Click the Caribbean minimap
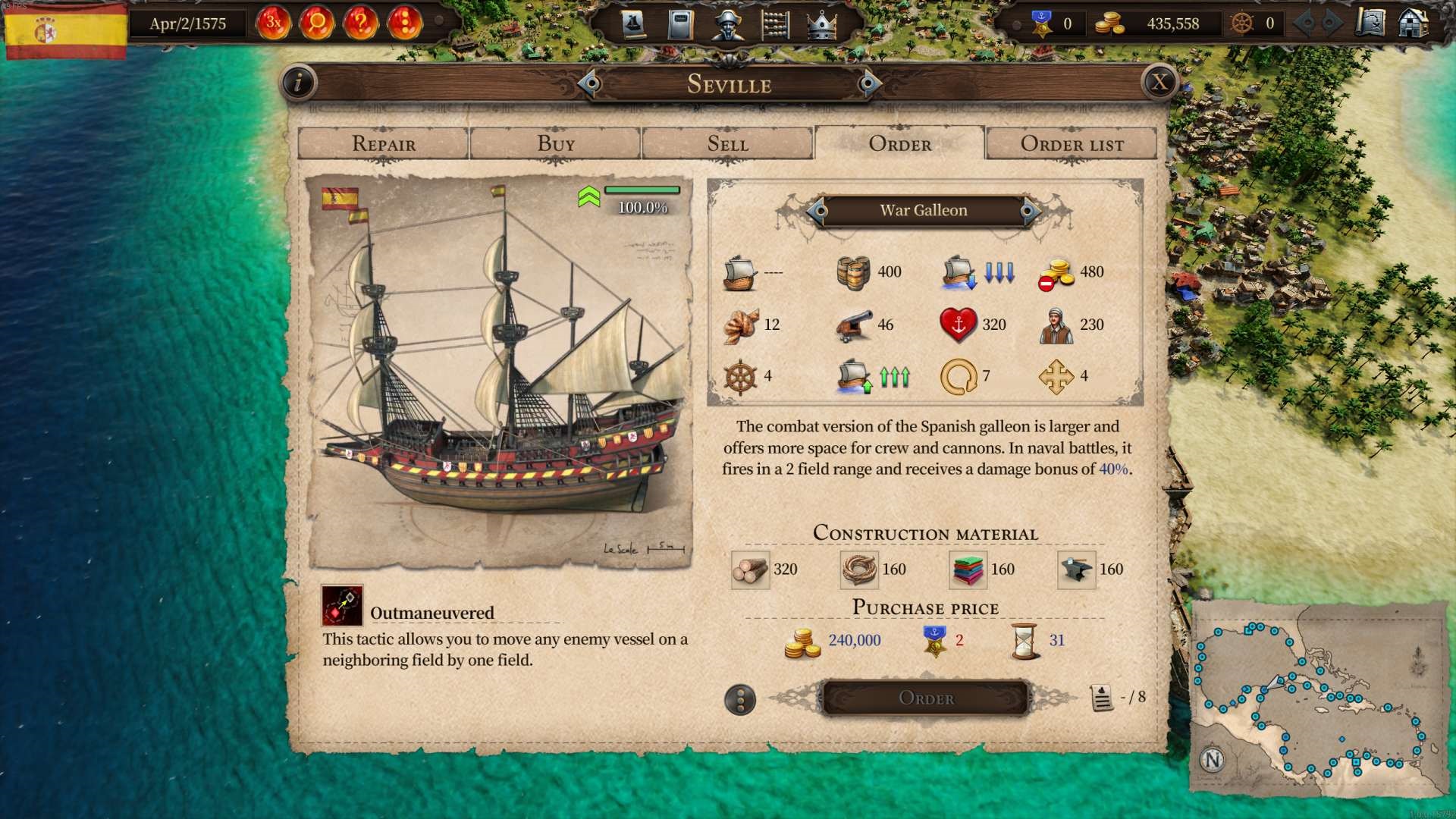 click(1320, 698)
